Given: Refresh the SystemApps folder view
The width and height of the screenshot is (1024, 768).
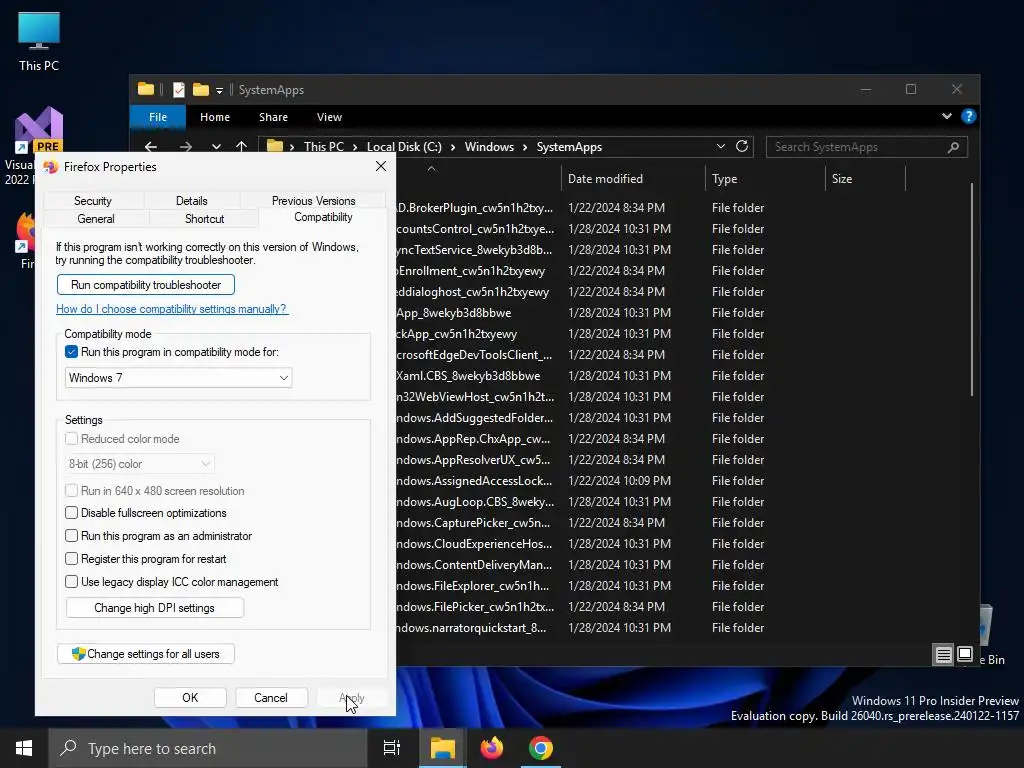Looking at the screenshot, I should pyautogui.click(x=742, y=146).
